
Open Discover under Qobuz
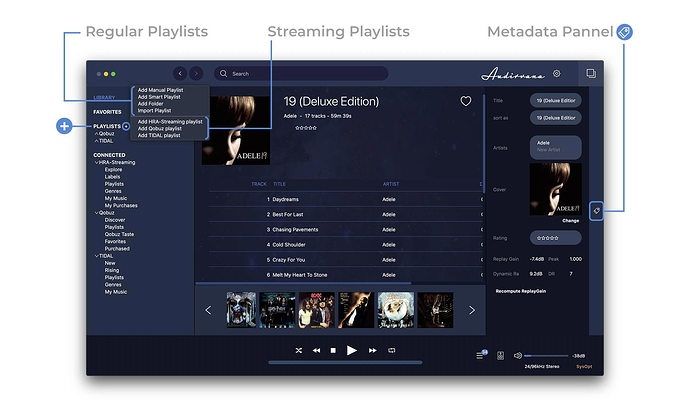(115, 220)
